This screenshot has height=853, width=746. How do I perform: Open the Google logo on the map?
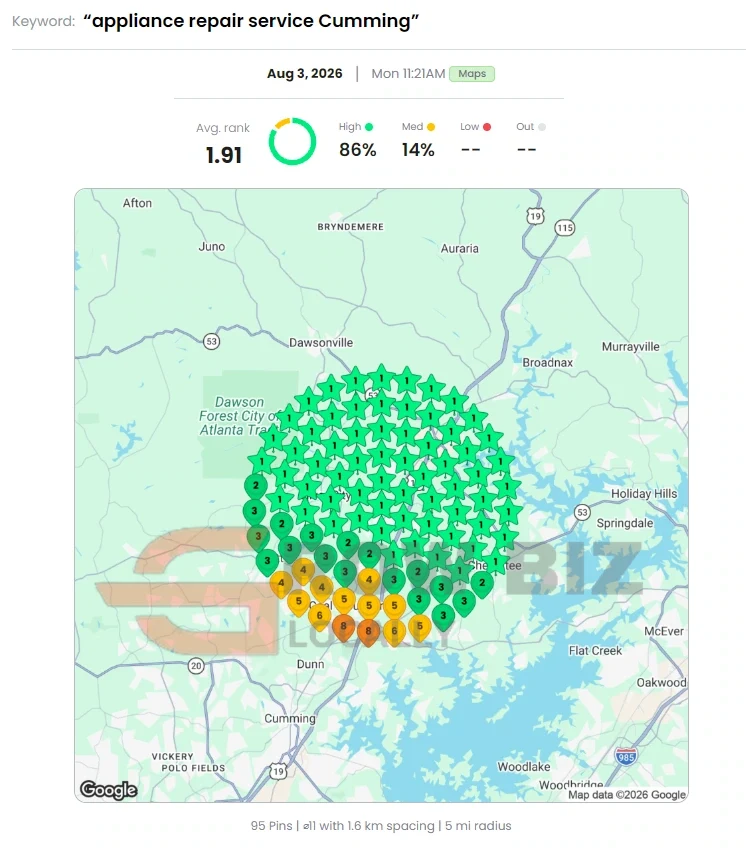tap(109, 789)
